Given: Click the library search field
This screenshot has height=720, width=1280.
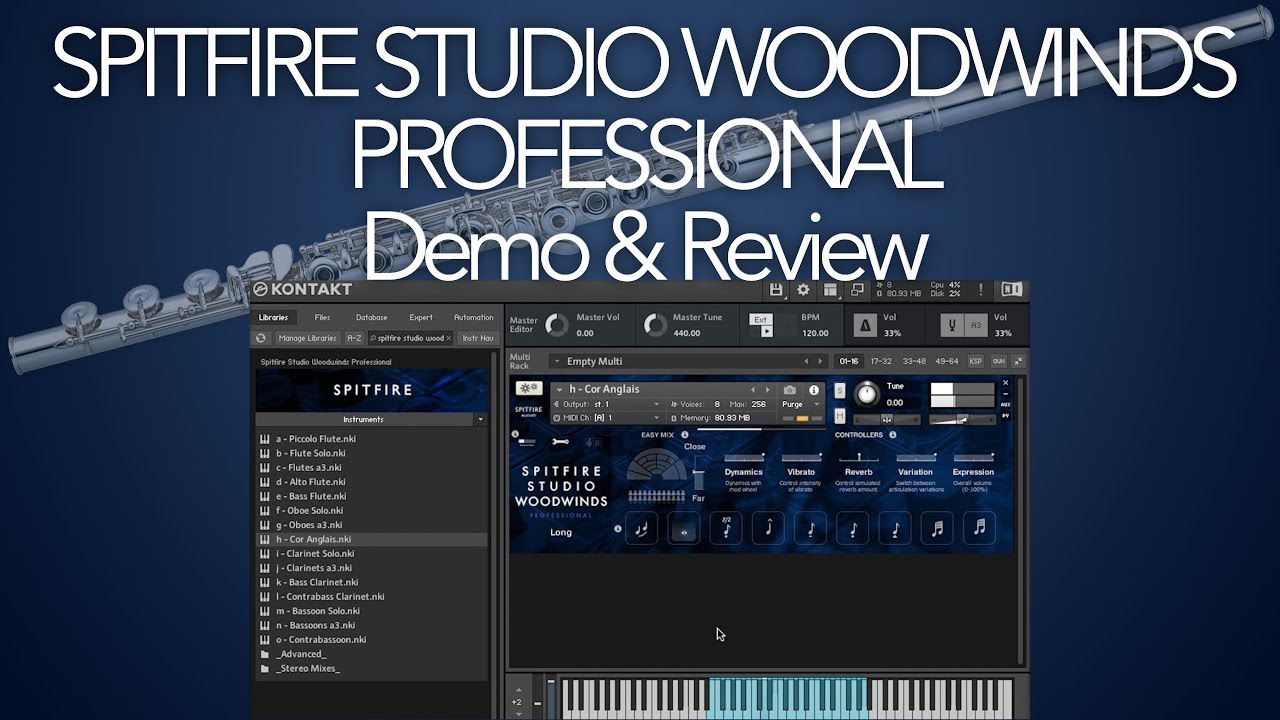Looking at the screenshot, I should tap(411, 338).
